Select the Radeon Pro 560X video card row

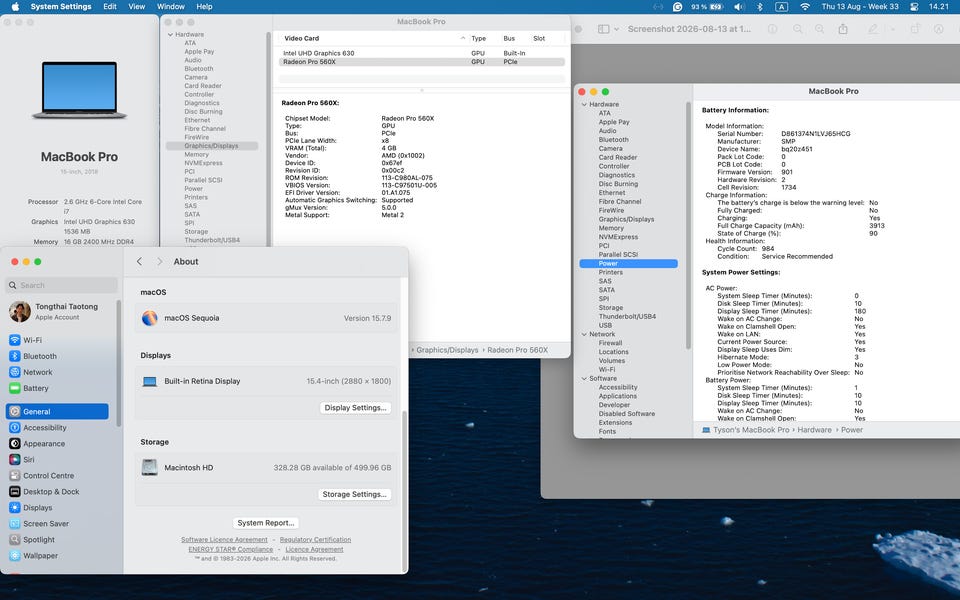click(421, 62)
